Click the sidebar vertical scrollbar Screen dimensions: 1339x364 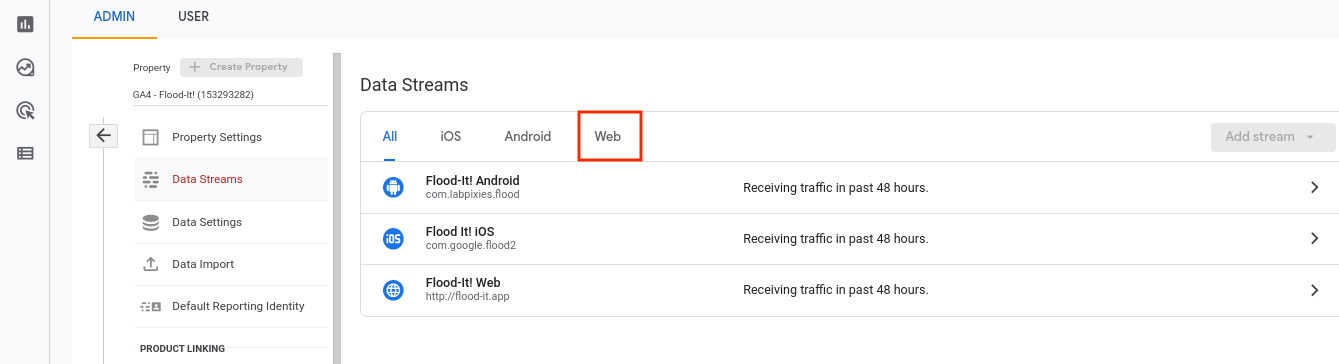click(337, 208)
